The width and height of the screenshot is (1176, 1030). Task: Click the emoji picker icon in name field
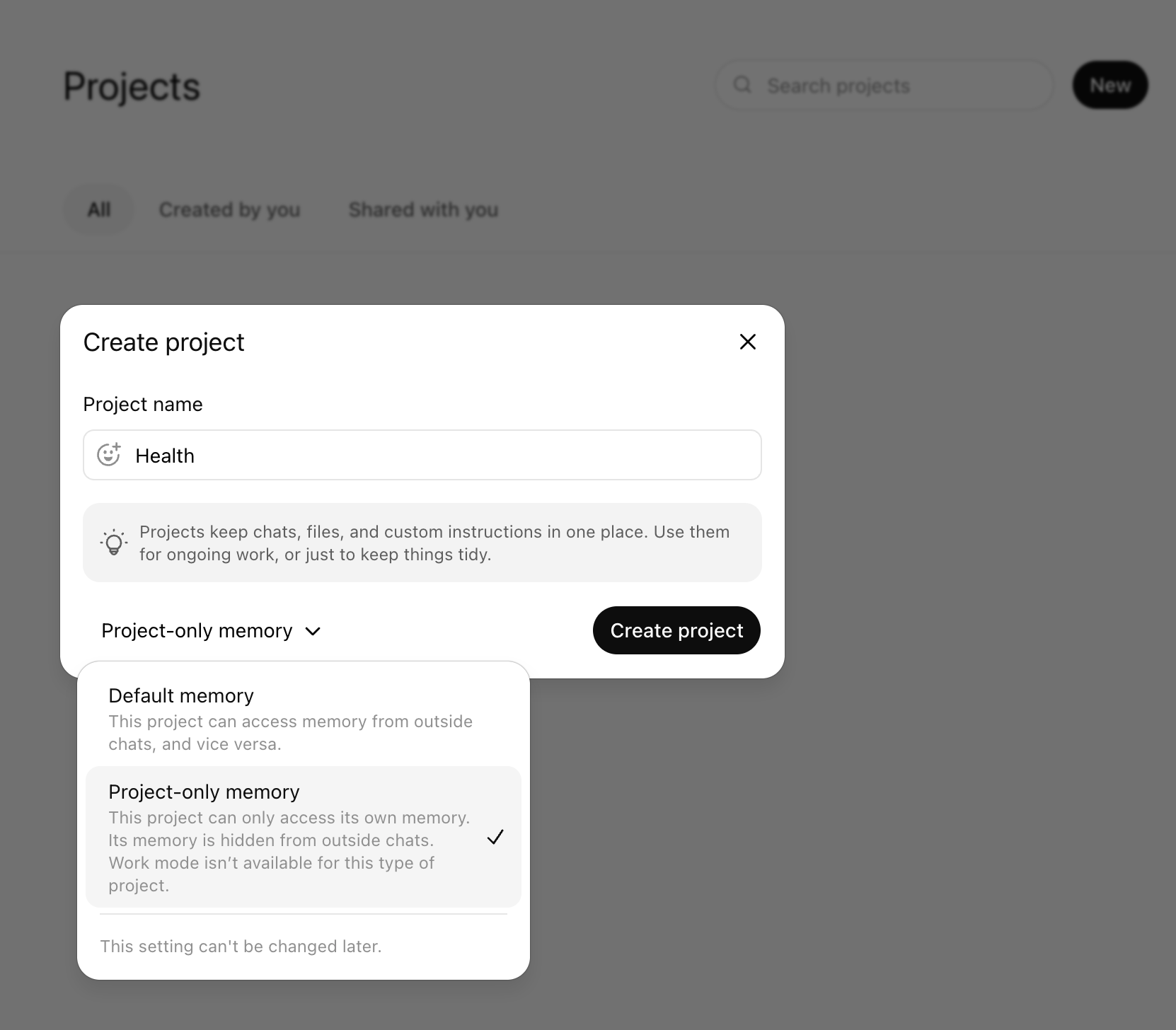[x=109, y=455]
